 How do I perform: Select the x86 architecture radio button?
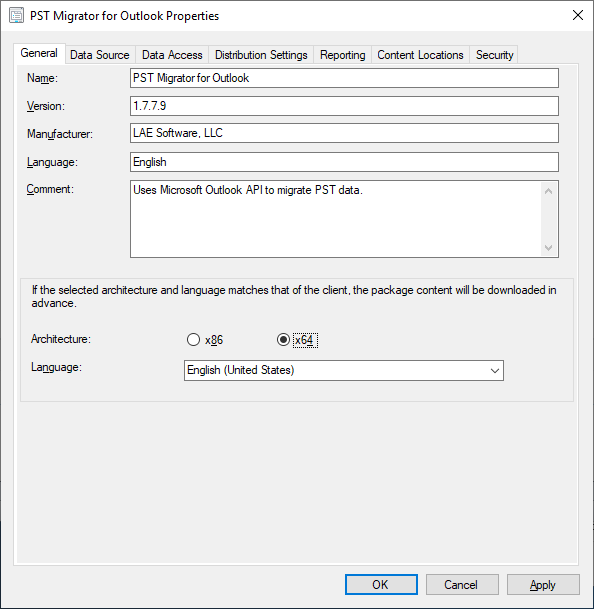193,339
